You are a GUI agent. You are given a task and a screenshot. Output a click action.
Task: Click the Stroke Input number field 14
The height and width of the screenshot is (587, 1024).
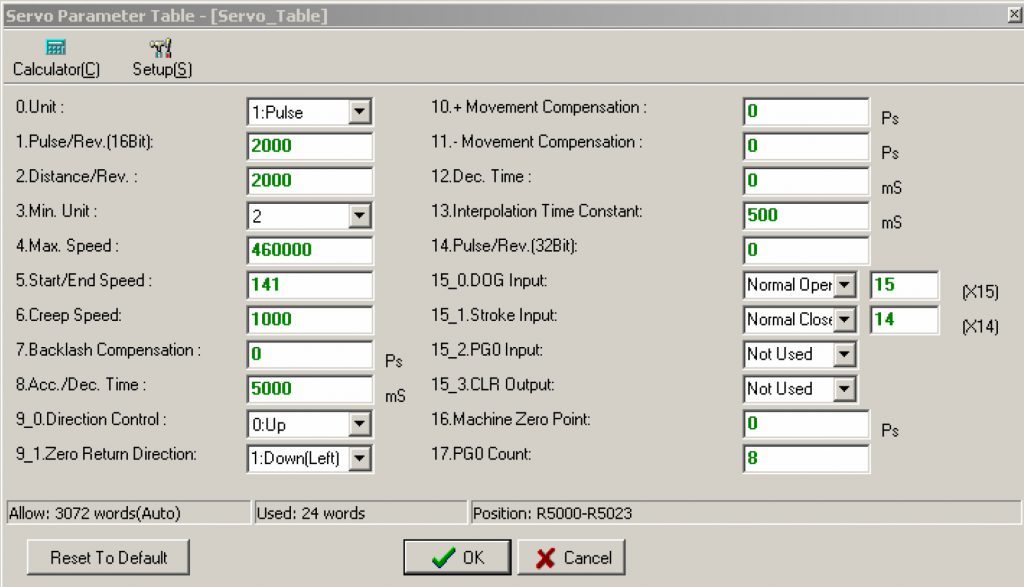coord(904,319)
